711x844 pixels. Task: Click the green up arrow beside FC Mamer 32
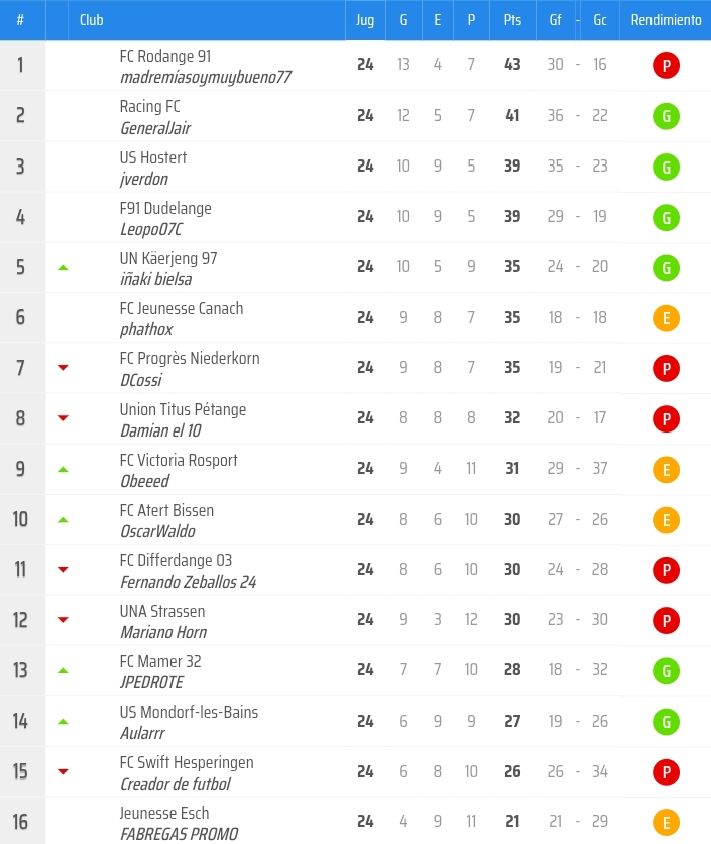point(63,670)
